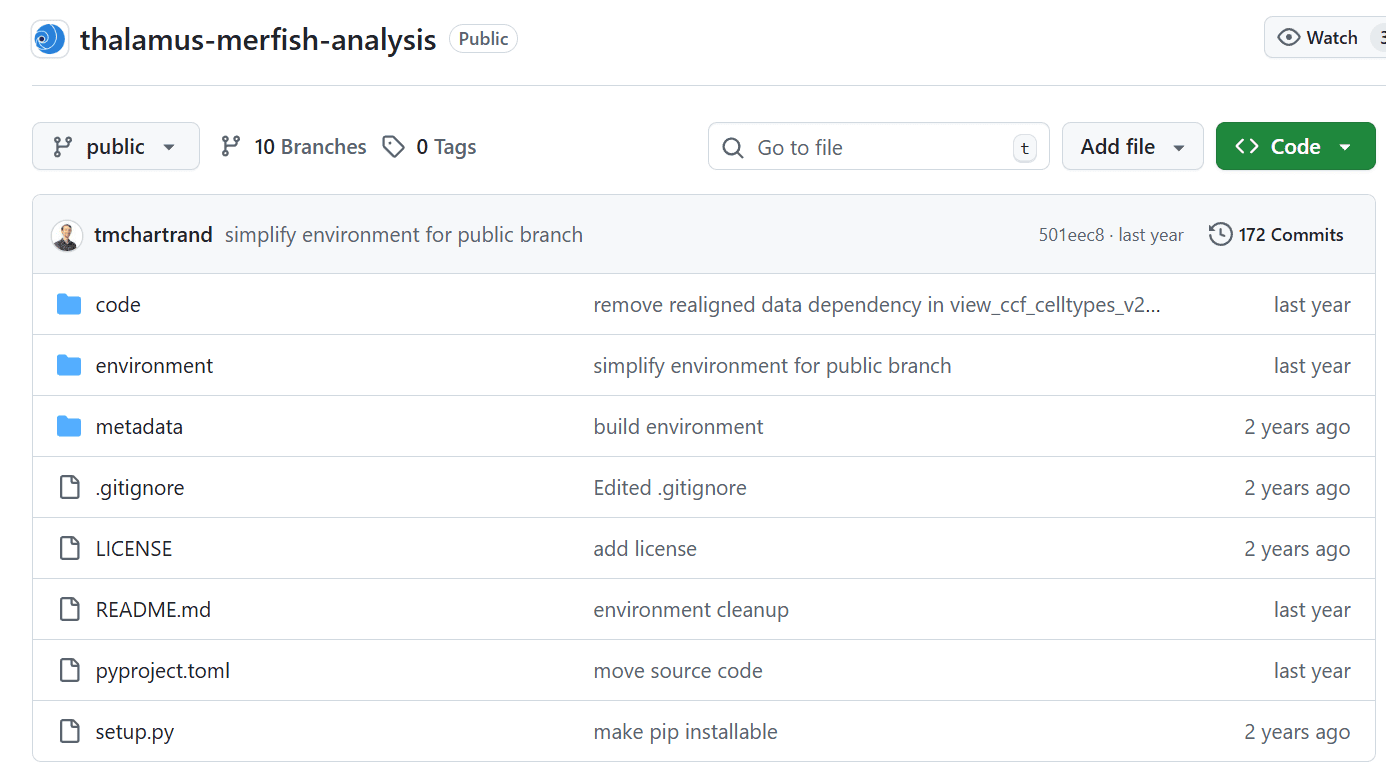The width and height of the screenshot is (1386, 784).
Task: Click the code folder icon
Action: 69,305
